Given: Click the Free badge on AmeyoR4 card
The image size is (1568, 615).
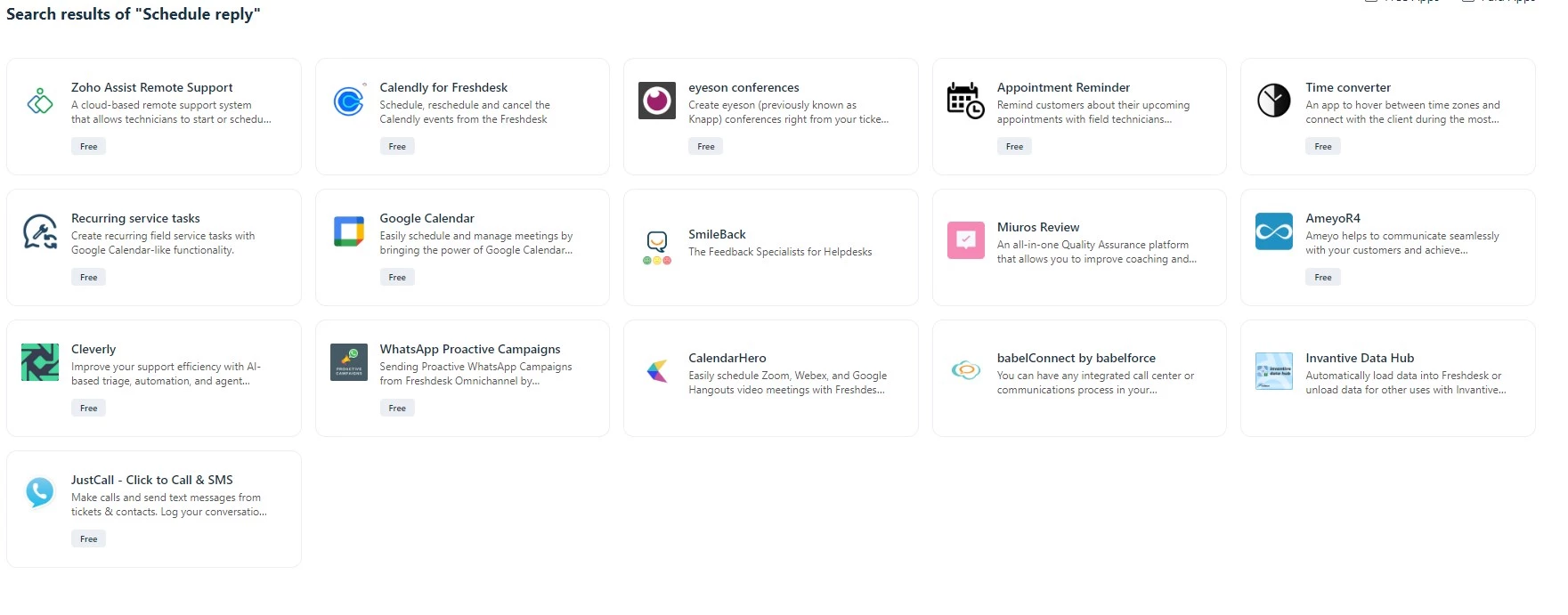Looking at the screenshot, I should coord(1323,277).
